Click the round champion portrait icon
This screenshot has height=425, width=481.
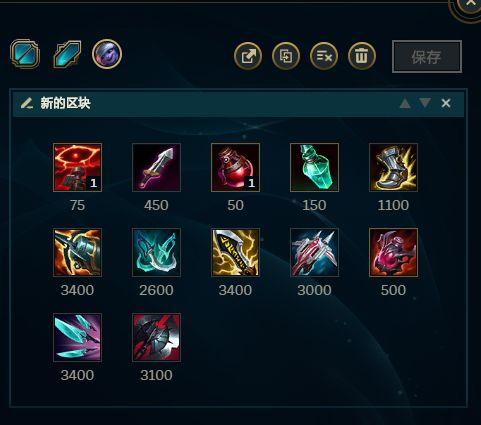click(107, 54)
